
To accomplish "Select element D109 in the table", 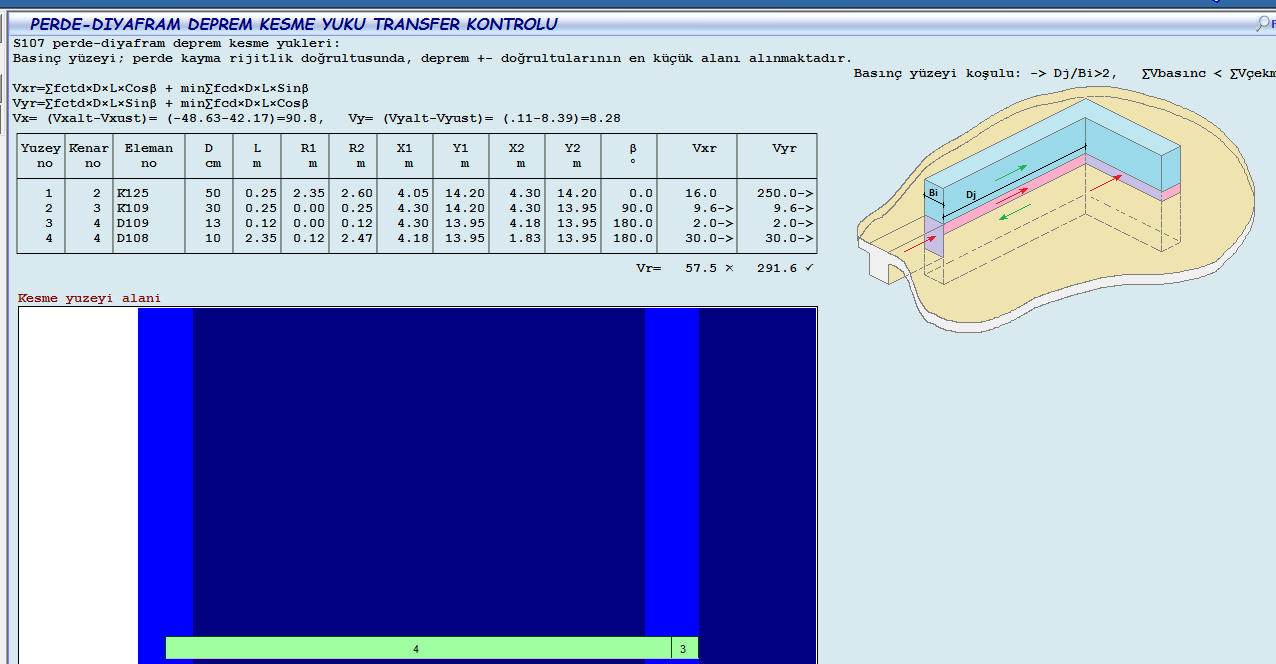I will (133, 223).
